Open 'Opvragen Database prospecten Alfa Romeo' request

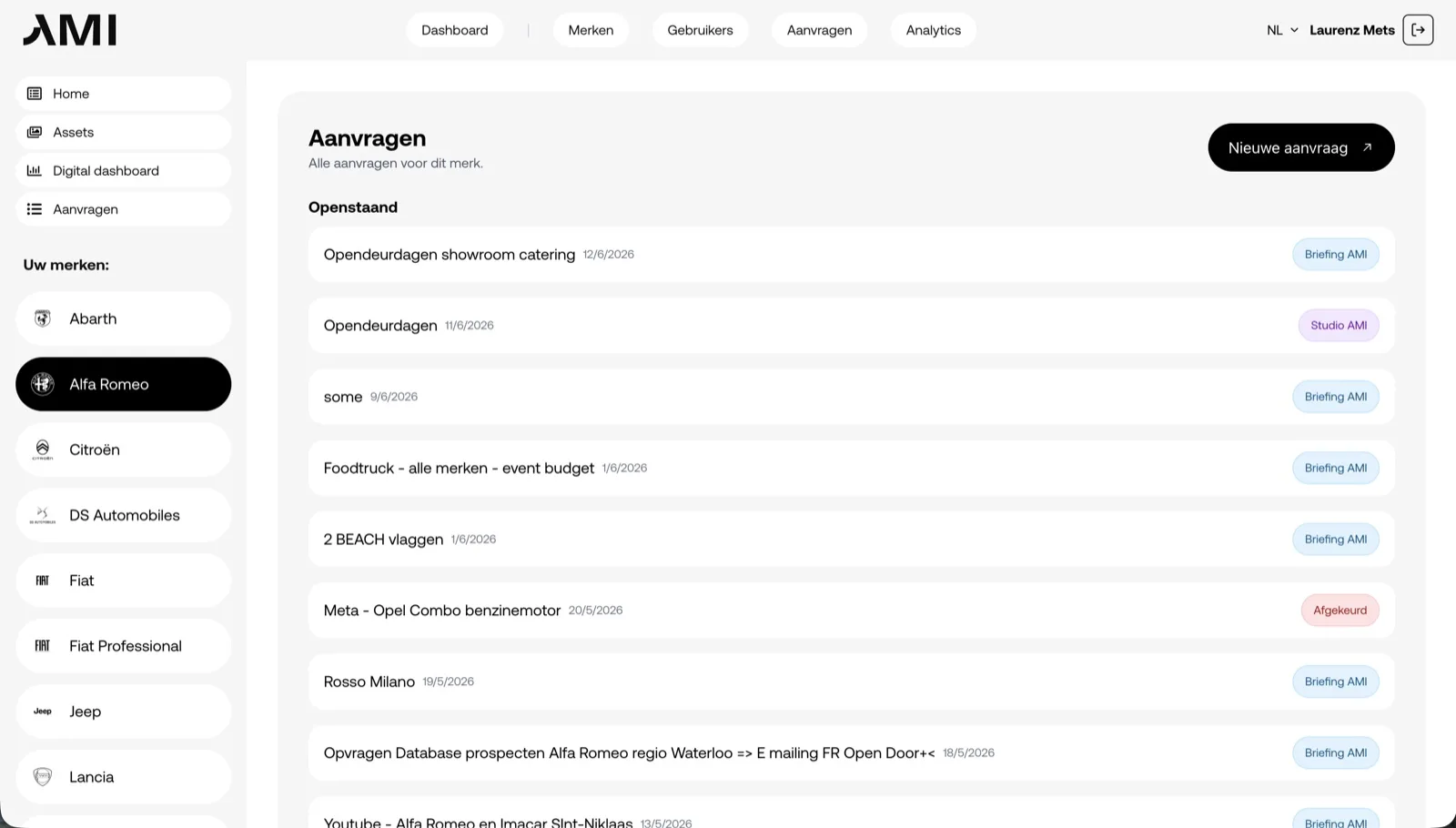pos(851,752)
